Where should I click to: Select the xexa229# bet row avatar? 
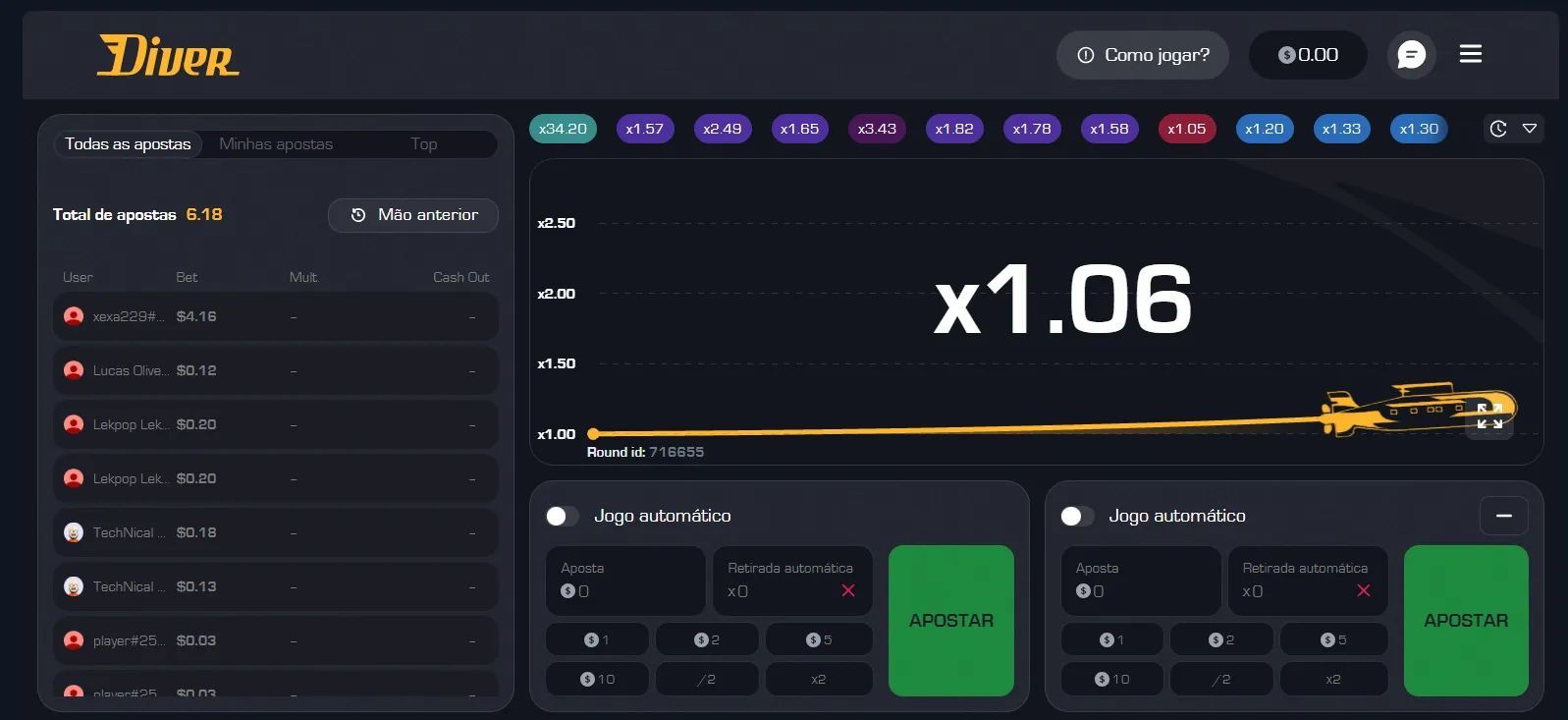tap(74, 316)
